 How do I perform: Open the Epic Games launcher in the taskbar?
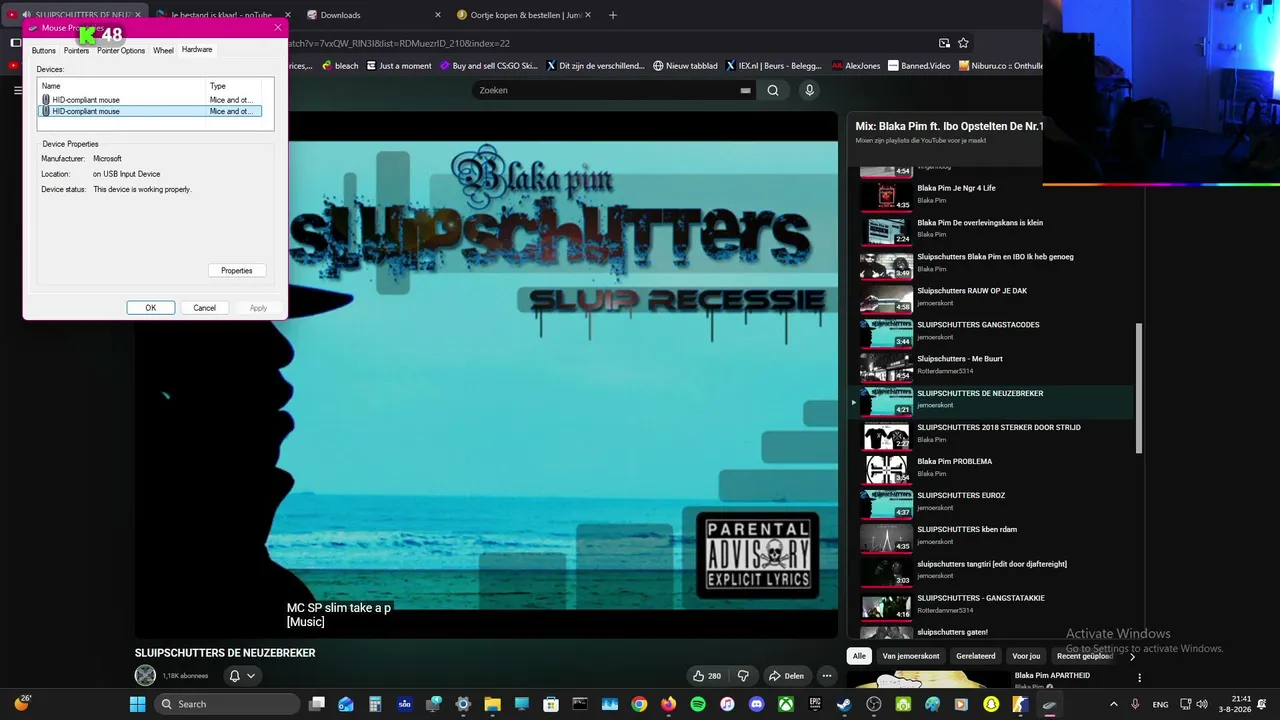815,704
